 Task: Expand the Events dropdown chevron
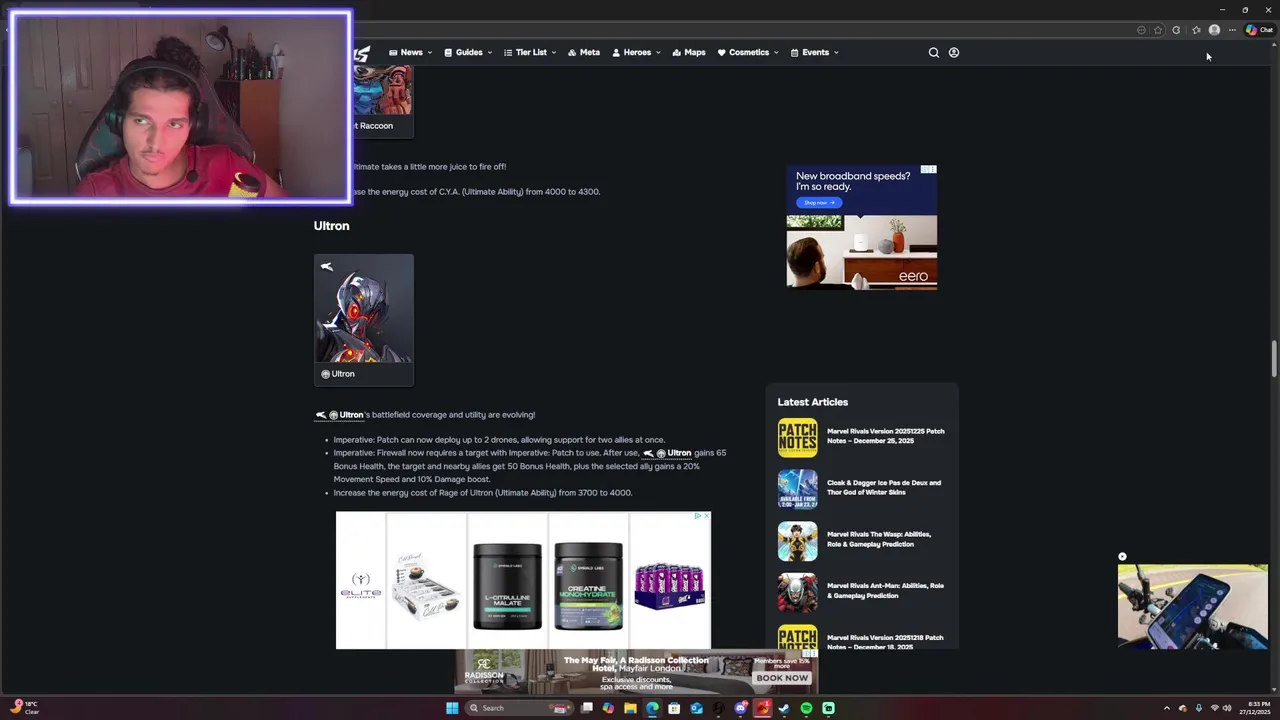pos(836,53)
